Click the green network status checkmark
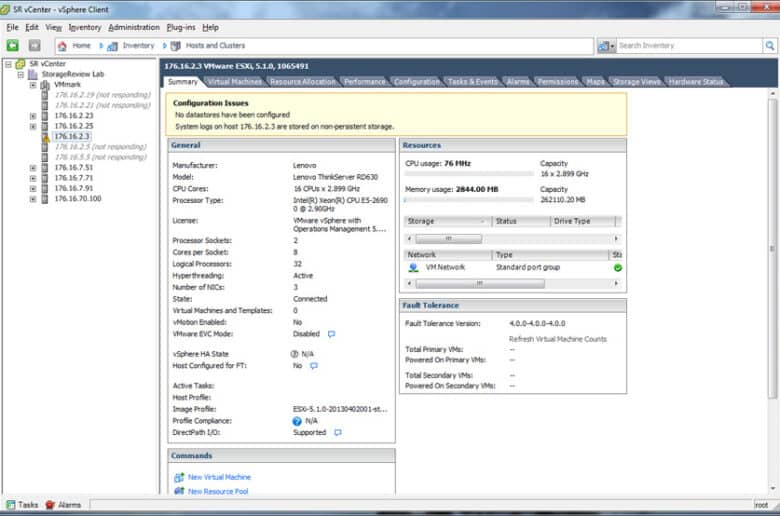780x516 pixels. tap(618, 268)
